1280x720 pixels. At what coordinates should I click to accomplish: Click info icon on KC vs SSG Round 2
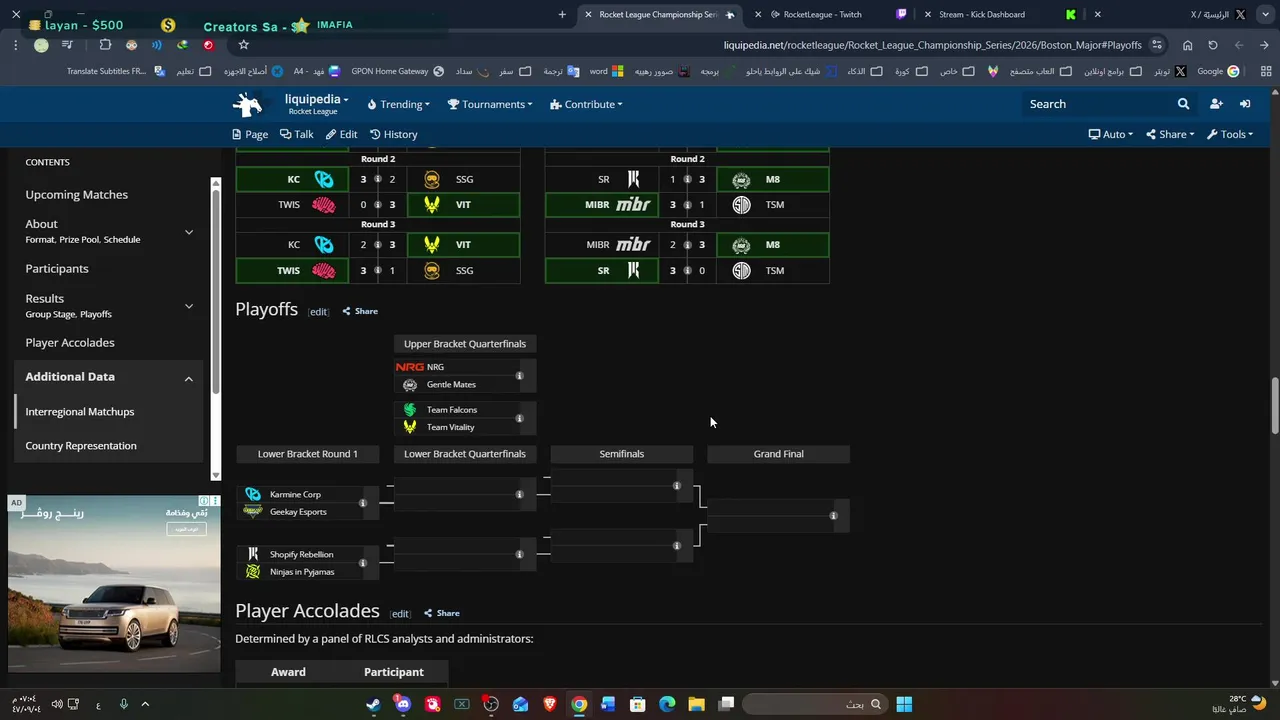pyautogui.click(x=378, y=179)
